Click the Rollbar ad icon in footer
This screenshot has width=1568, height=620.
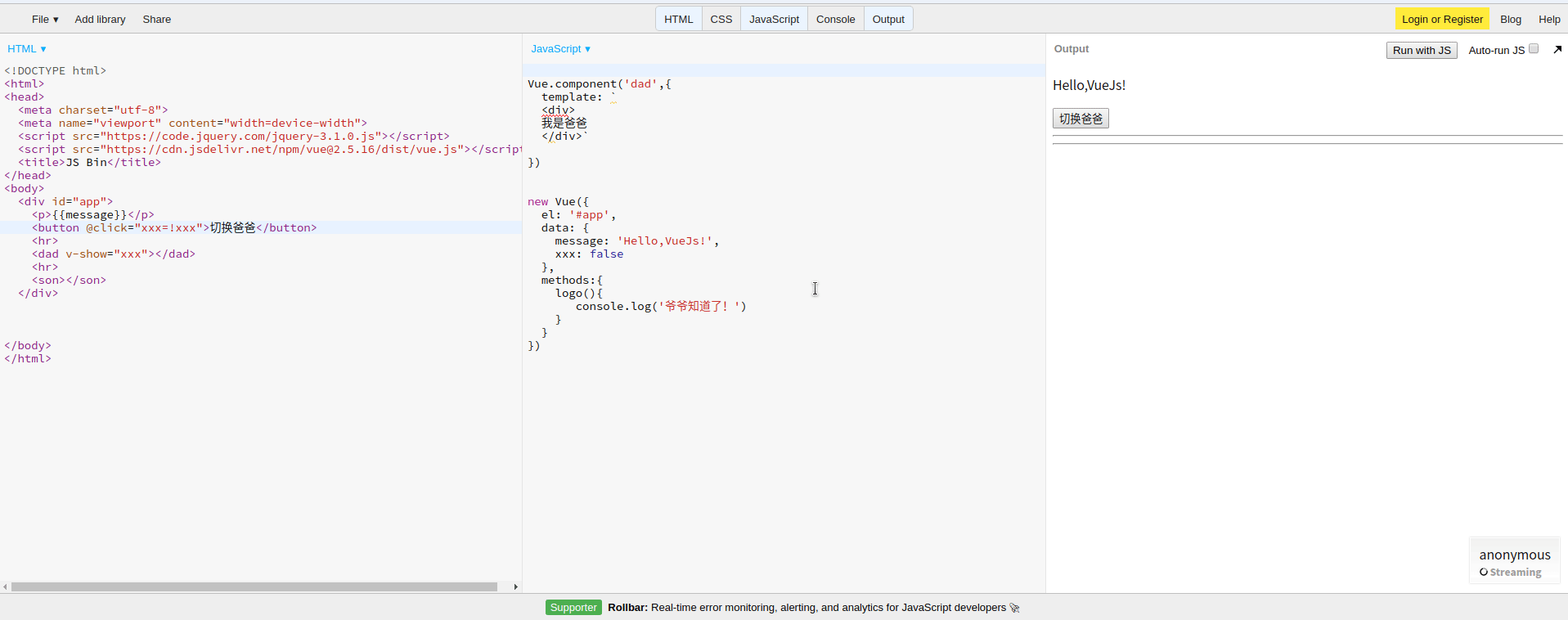coord(1015,608)
